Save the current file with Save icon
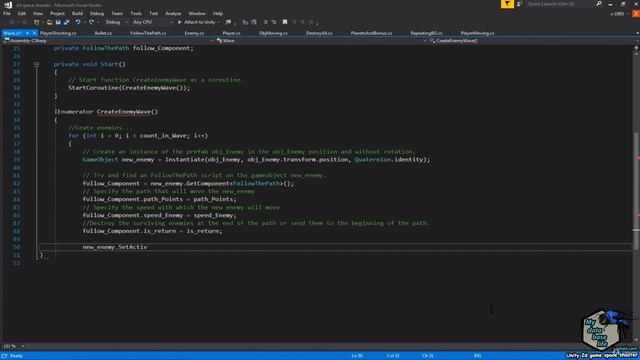 58,22
